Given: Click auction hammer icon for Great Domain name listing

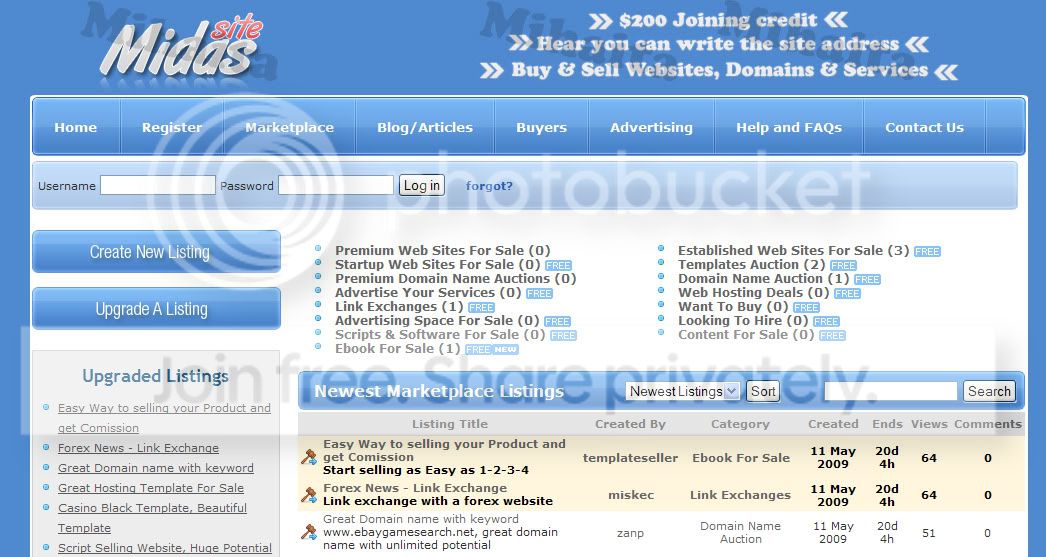Looking at the screenshot, I should pyautogui.click(x=309, y=532).
